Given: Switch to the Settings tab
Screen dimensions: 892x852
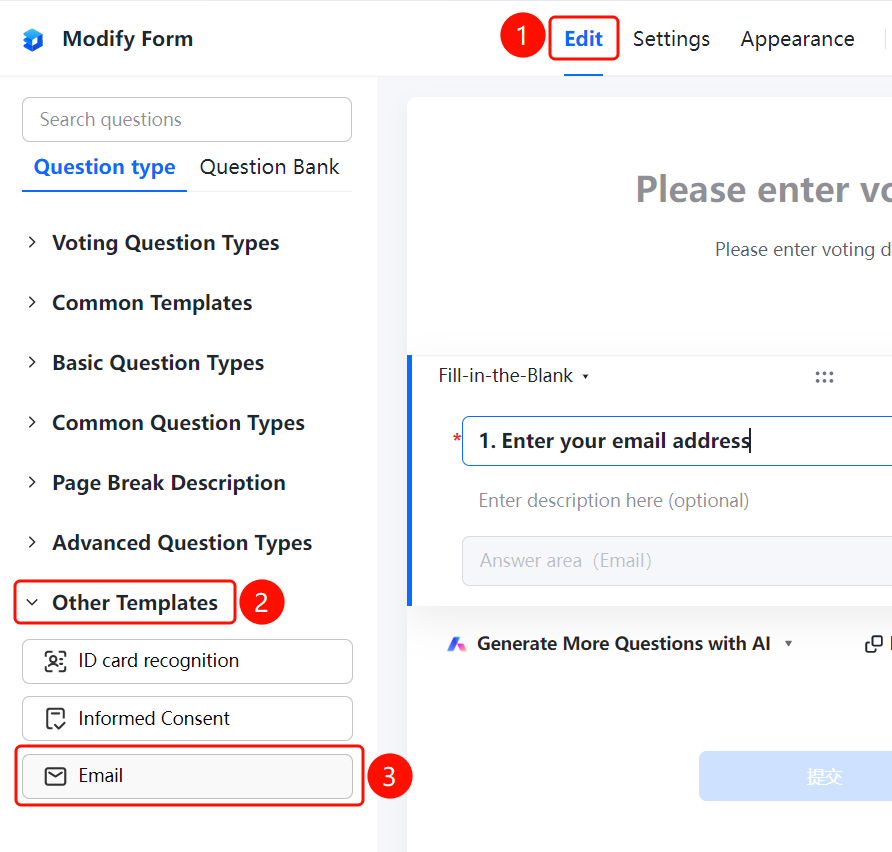Looking at the screenshot, I should tap(671, 39).
